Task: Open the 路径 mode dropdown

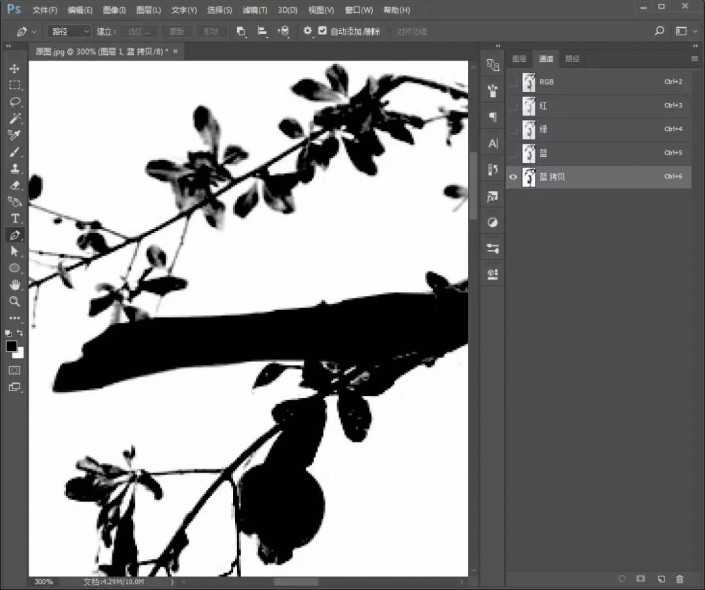Action: pyautogui.click(x=70, y=31)
